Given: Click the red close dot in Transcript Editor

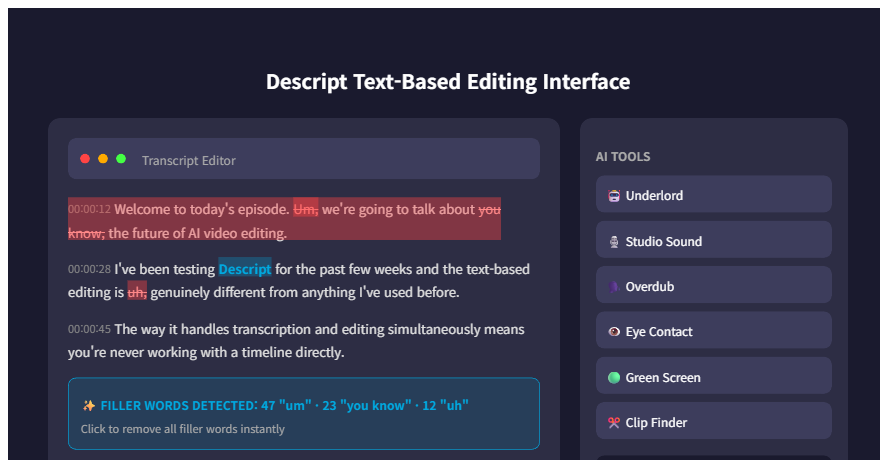Looking at the screenshot, I should [85, 159].
